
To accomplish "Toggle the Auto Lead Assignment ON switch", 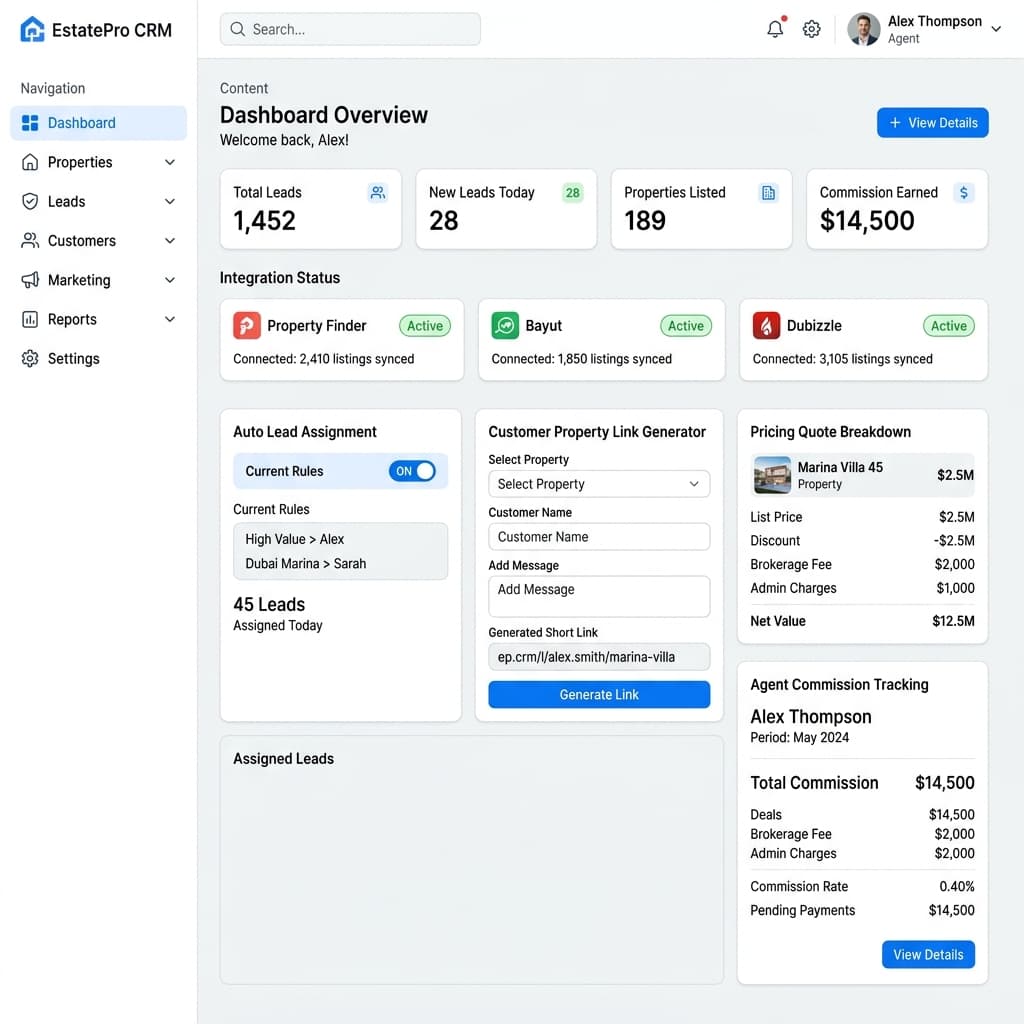I will pos(412,471).
